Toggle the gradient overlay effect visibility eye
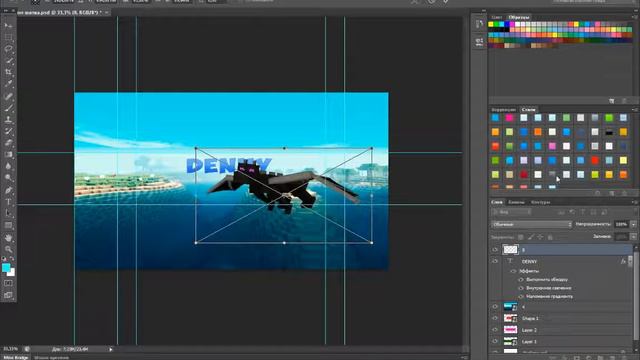 click(x=521, y=296)
